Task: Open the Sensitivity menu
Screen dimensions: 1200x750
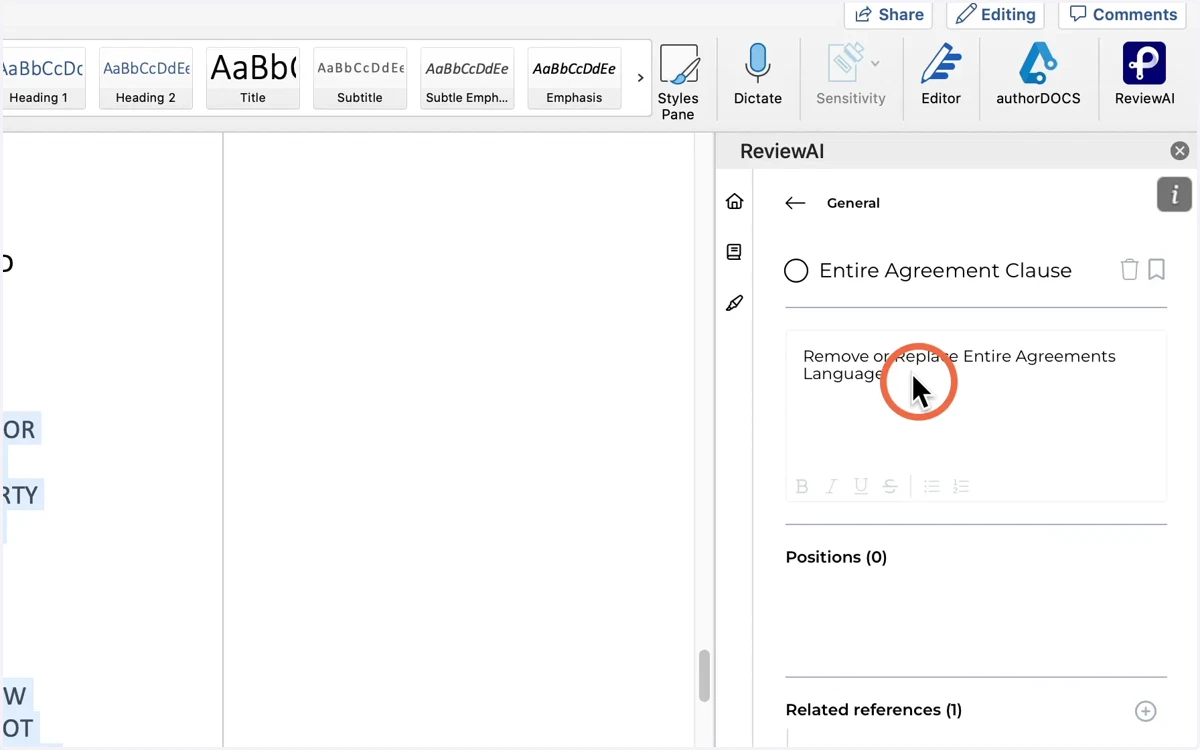Action: 851,75
